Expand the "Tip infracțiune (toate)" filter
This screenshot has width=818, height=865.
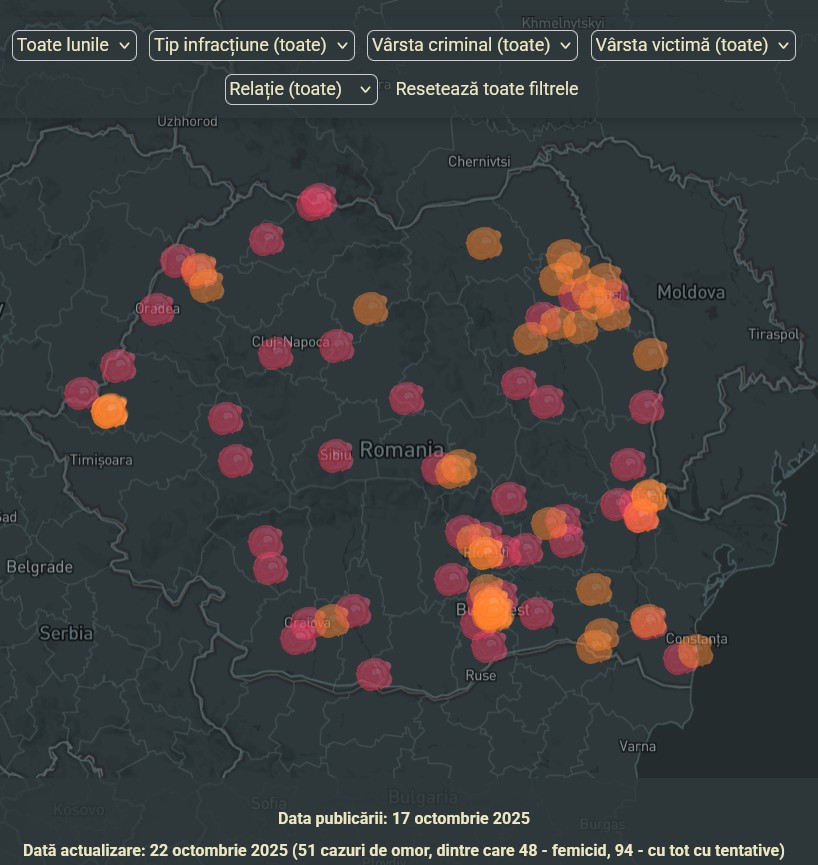pyautogui.click(x=251, y=45)
